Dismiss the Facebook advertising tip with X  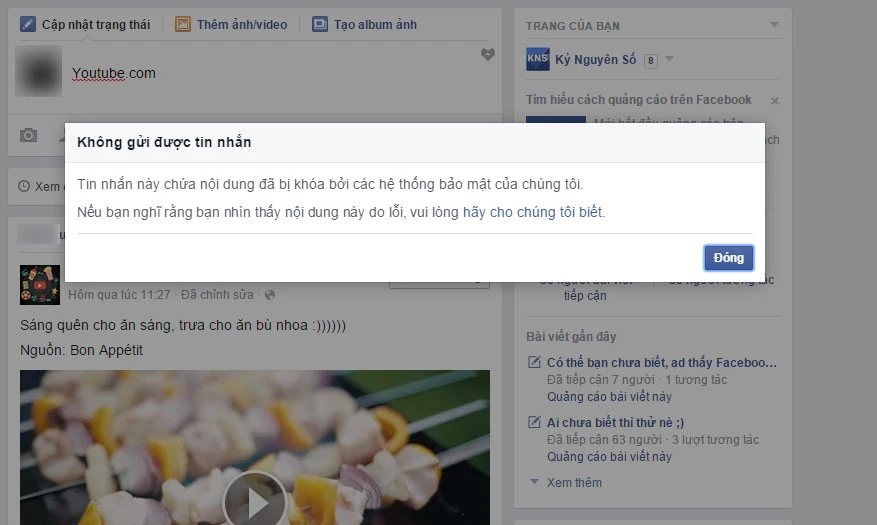click(775, 101)
